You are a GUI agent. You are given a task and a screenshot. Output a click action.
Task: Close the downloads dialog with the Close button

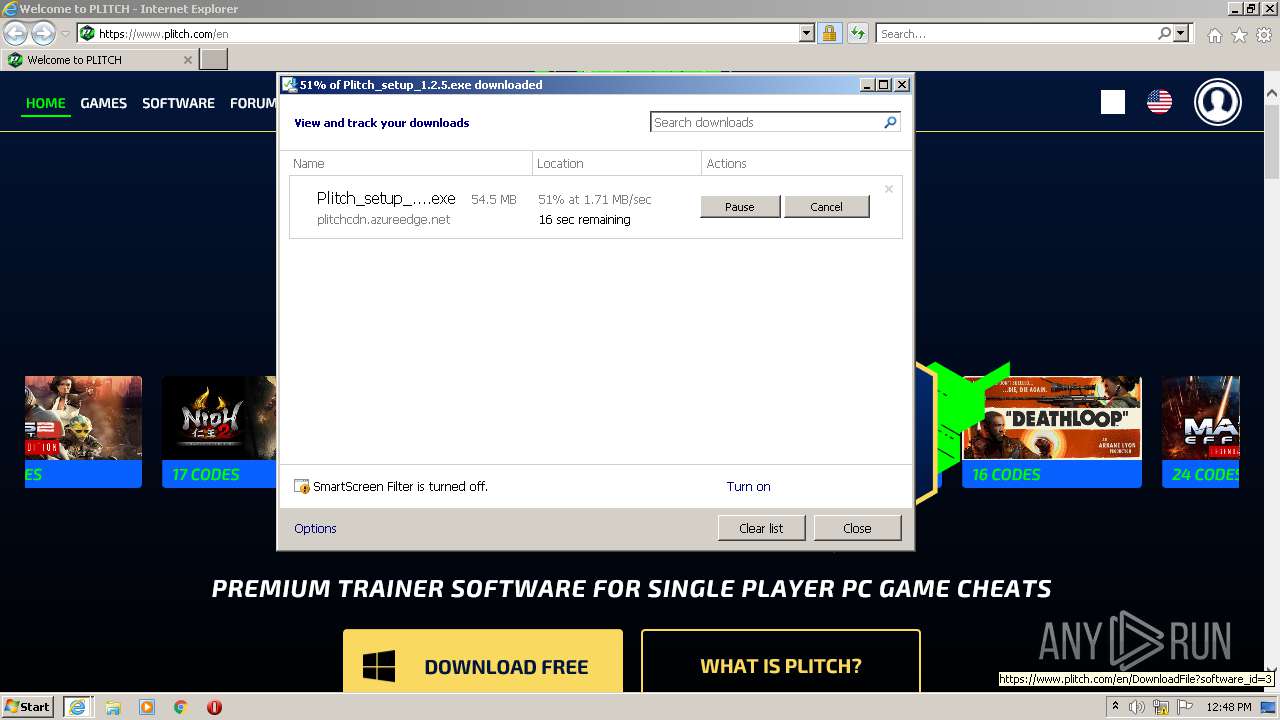click(x=857, y=528)
